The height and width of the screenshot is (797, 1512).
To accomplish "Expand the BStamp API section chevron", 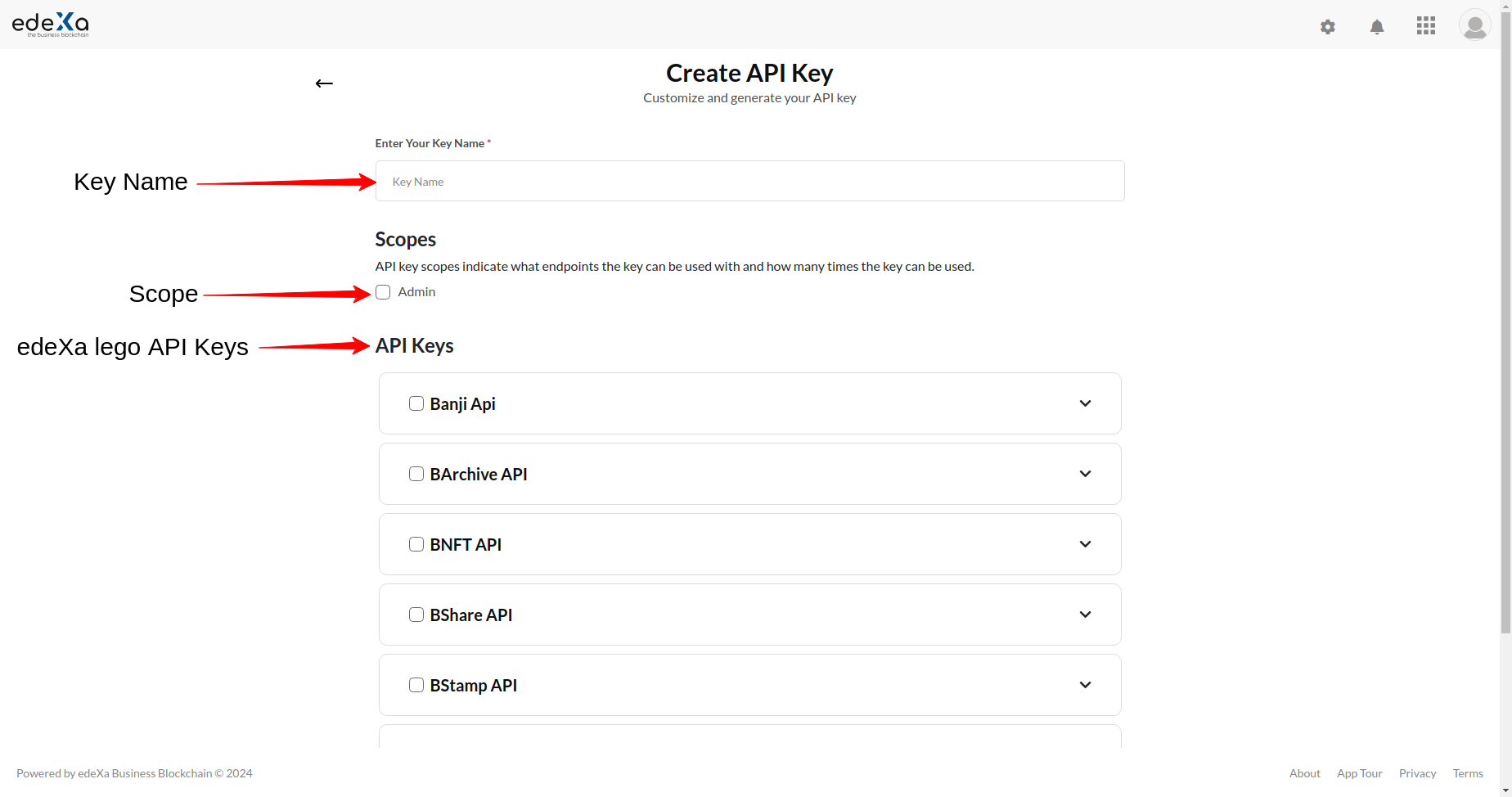I will (1085, 685).
